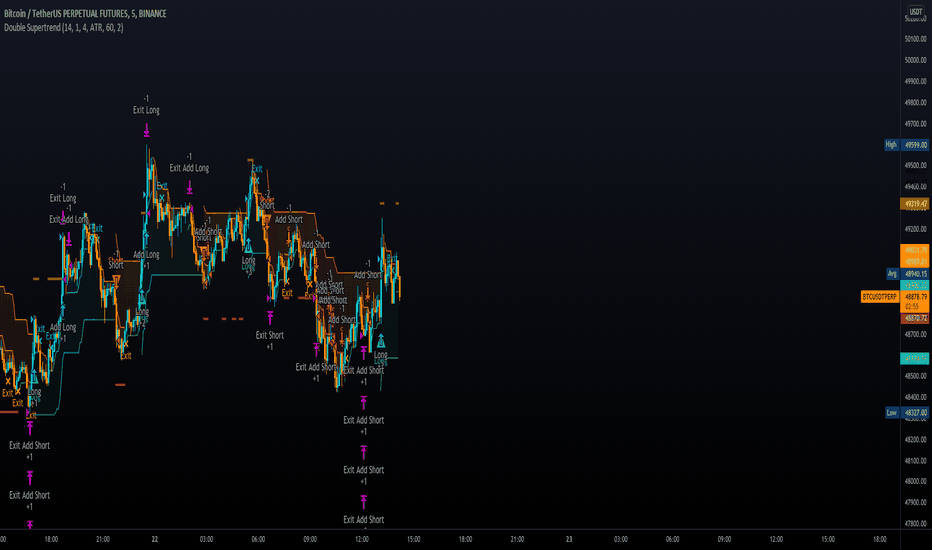Viewport: 932px width, 550px height.
Task: Pick the 49319.47 orange price label
Action: pos(915,204)
